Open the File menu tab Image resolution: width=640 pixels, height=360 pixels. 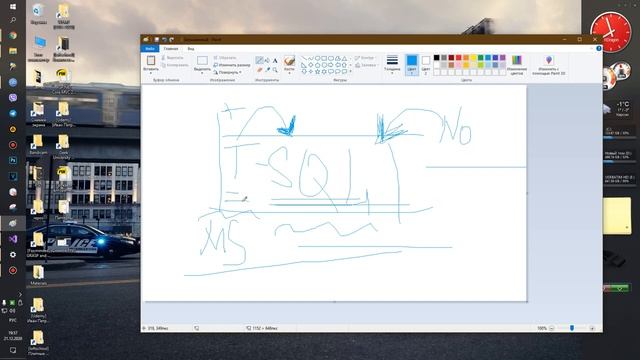(150, 49)
